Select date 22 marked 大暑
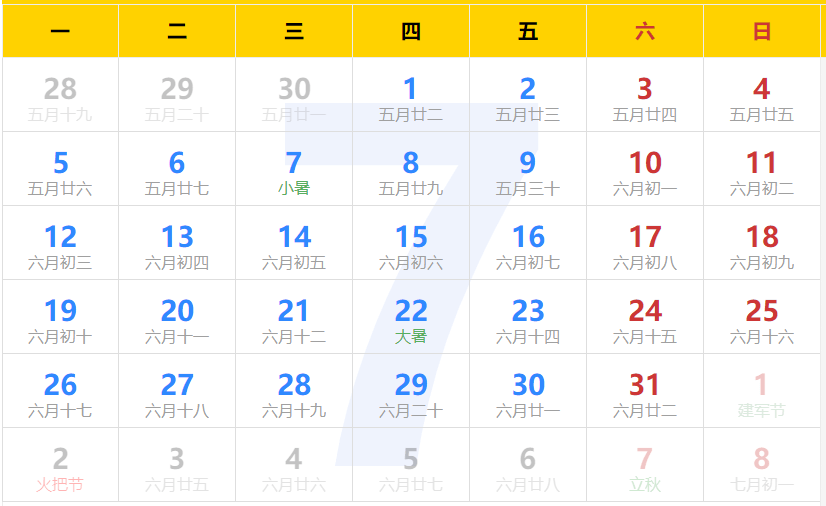The width and height of the screenshot is (826, 506). (411, 317)
